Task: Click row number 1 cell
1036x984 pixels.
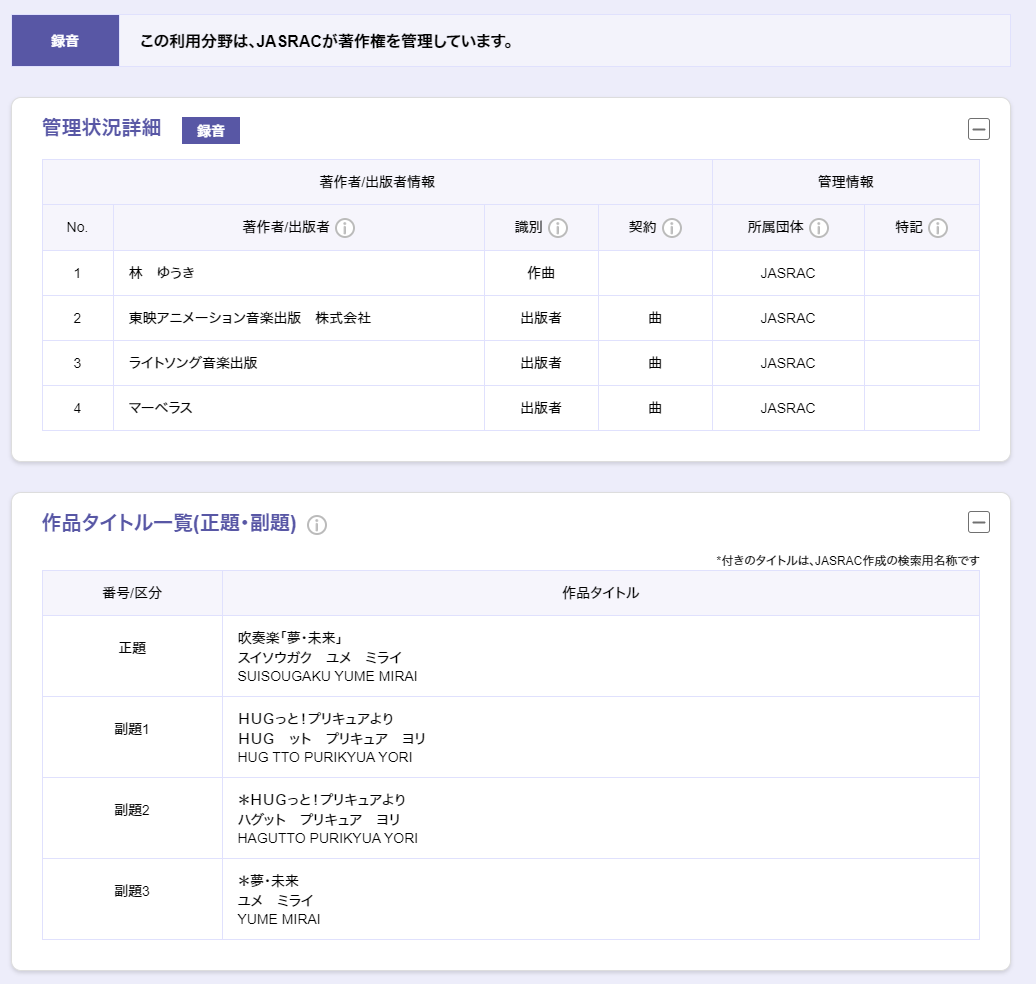Action: point(77,273)
